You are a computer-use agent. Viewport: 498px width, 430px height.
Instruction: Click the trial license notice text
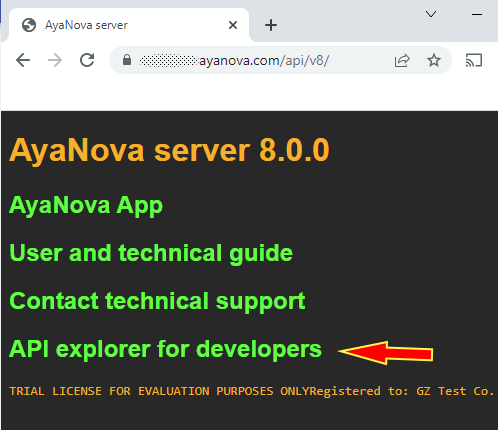tap(251, 391)
